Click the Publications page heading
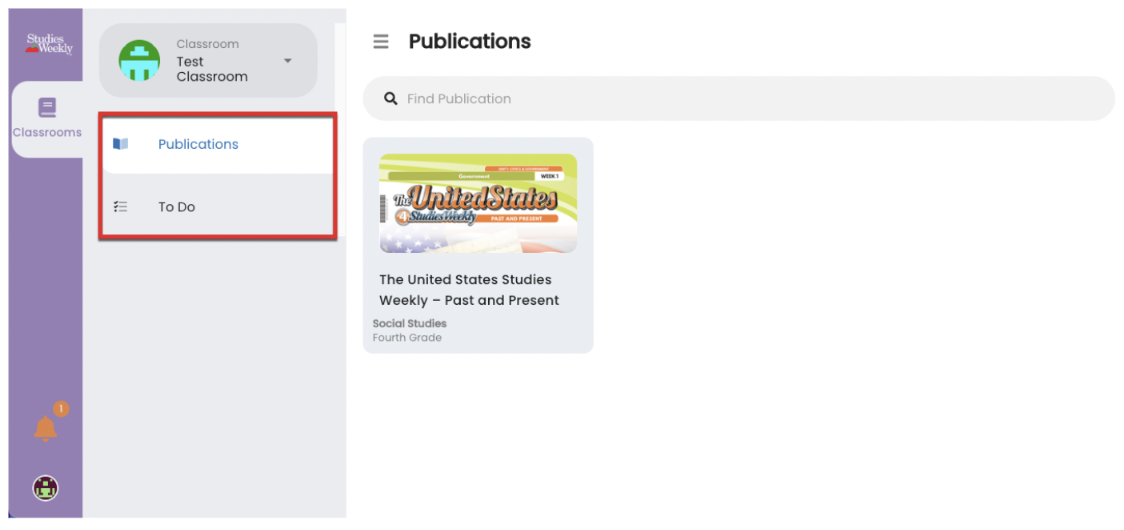The width and height of the screenshot is (1124, 530). pyautogui.click(x=470, y=42)
